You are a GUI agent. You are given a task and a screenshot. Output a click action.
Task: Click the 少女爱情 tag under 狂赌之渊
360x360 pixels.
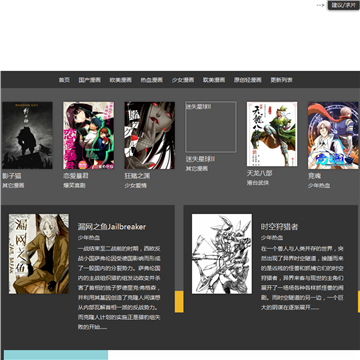pyautogui.click(x=136, y=186)
